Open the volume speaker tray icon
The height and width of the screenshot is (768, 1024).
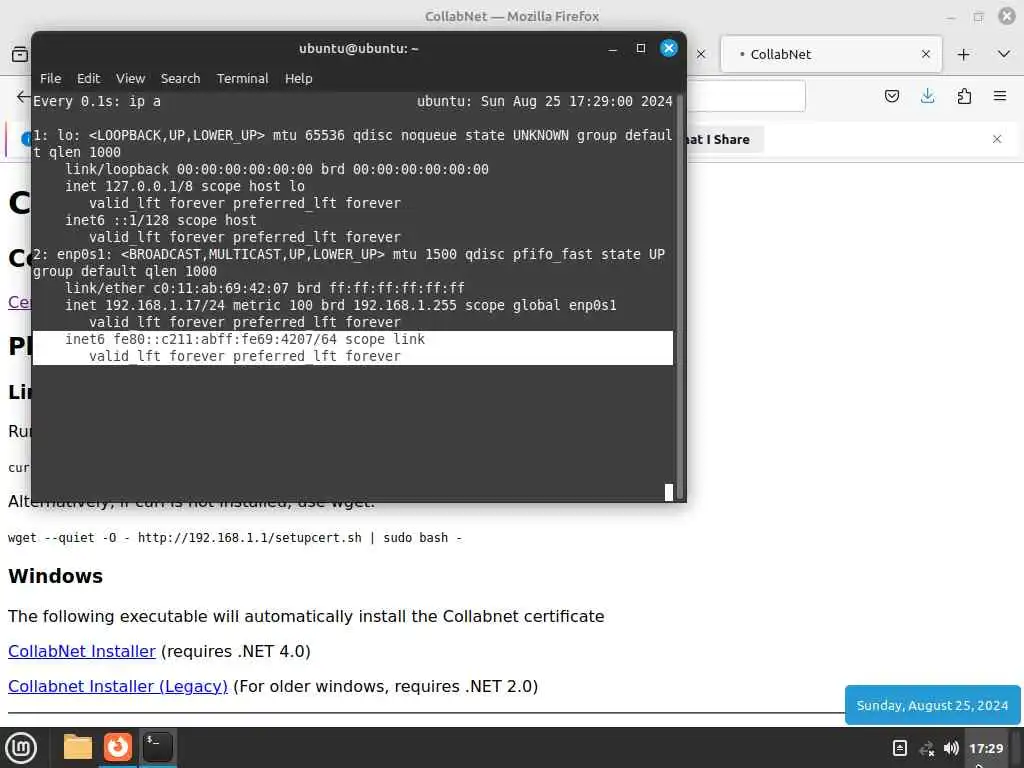[x=951, y=748]
